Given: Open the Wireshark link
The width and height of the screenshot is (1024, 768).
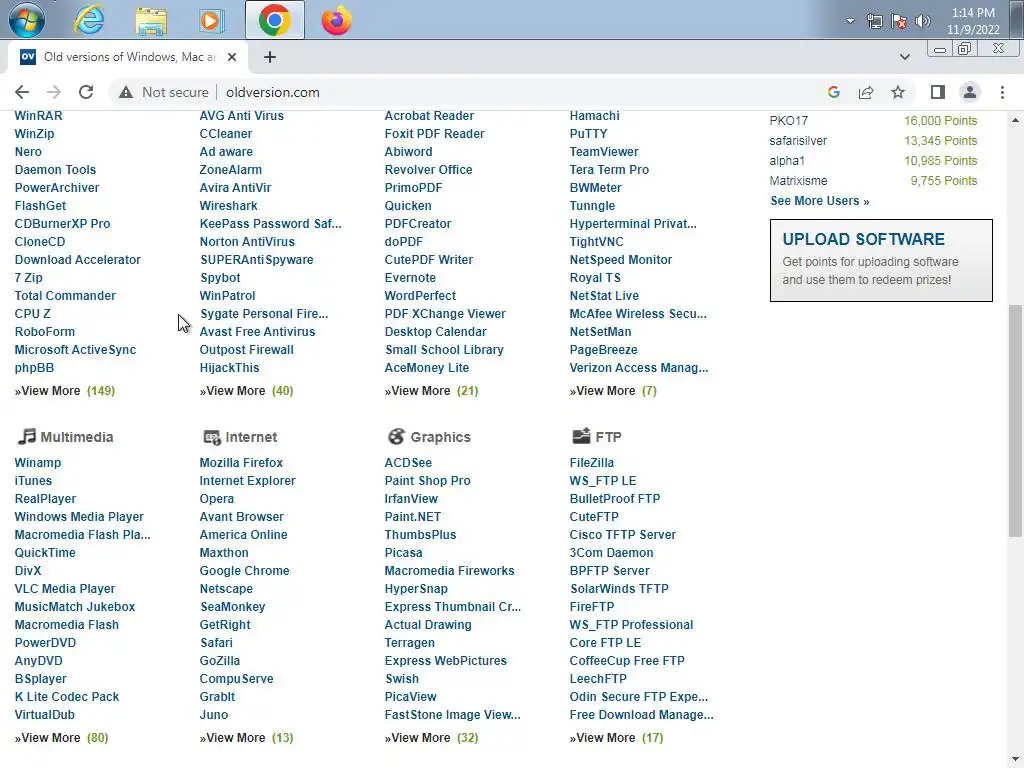Looking at the screenshot, I should (229, 206).
